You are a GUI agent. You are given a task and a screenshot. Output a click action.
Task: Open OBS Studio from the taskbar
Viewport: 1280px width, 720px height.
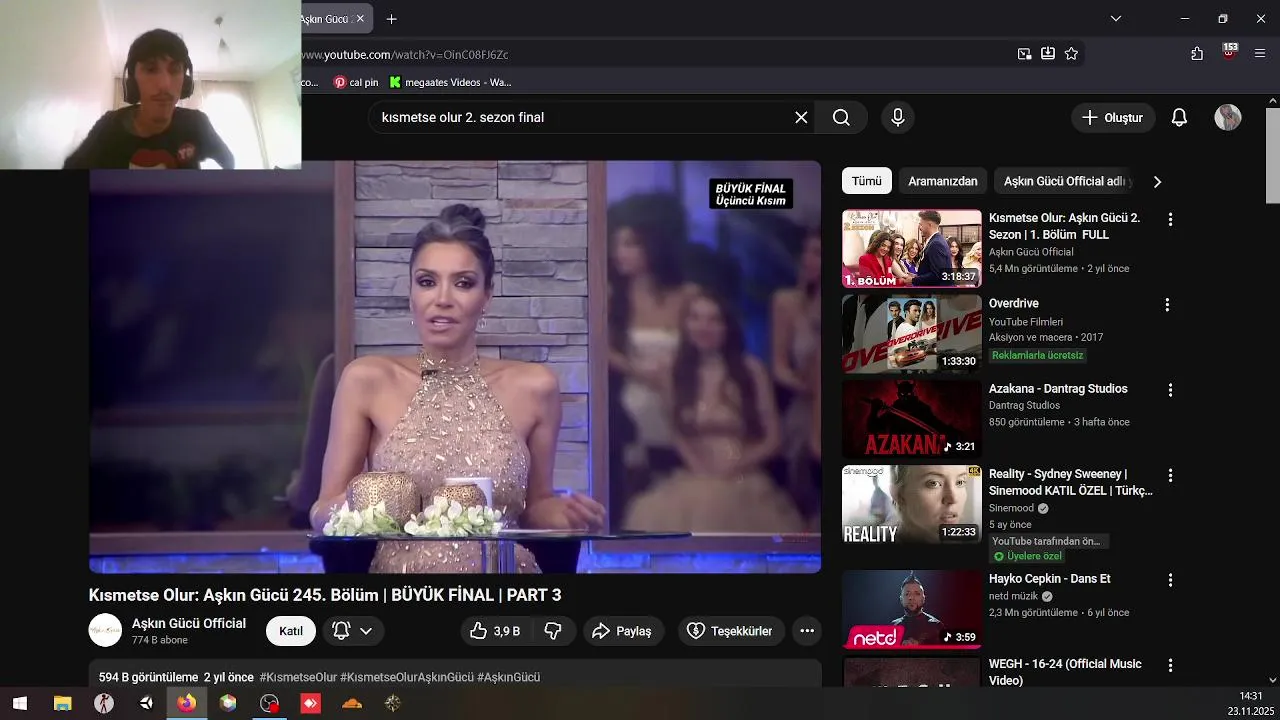pos(269,703)
